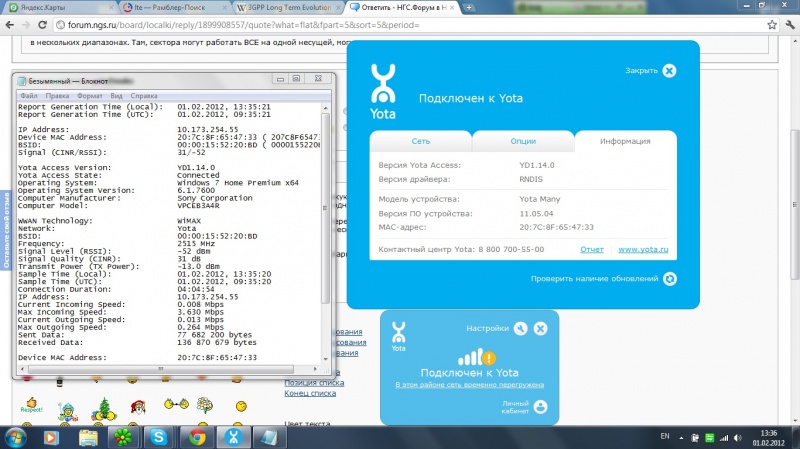The width and height of the screenshot is (800, 449).
Task: Select the Информация tab in Yota panel
Action: pos(625,141)
